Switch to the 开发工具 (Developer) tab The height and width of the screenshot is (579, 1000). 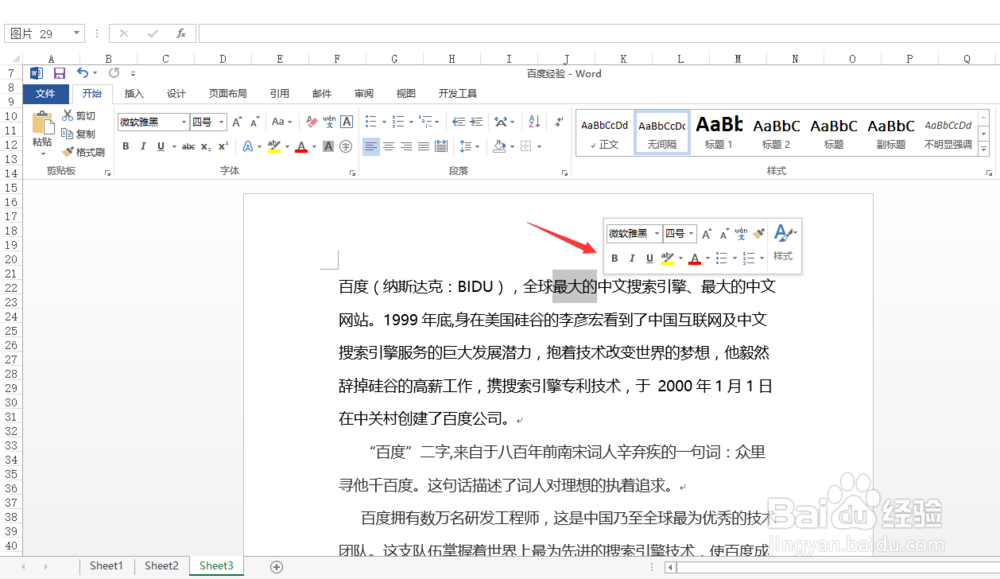click(457, 94)
